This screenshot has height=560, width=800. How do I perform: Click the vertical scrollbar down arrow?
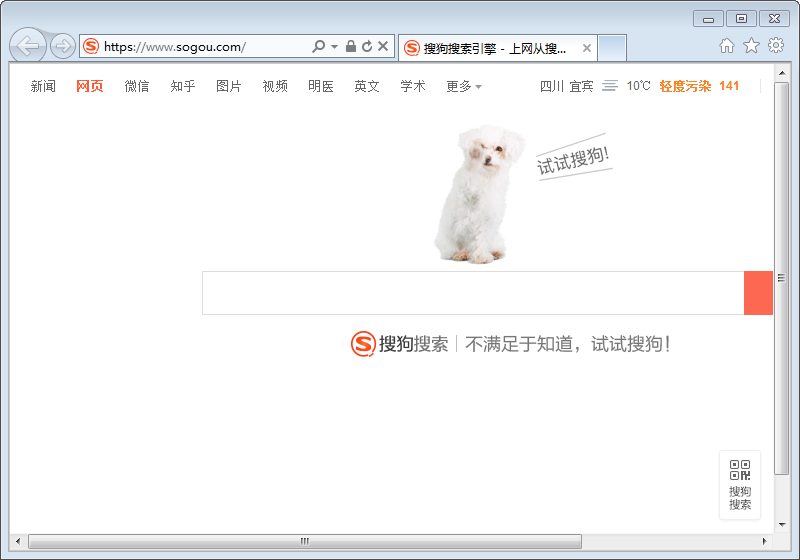(x=782, y=524)
